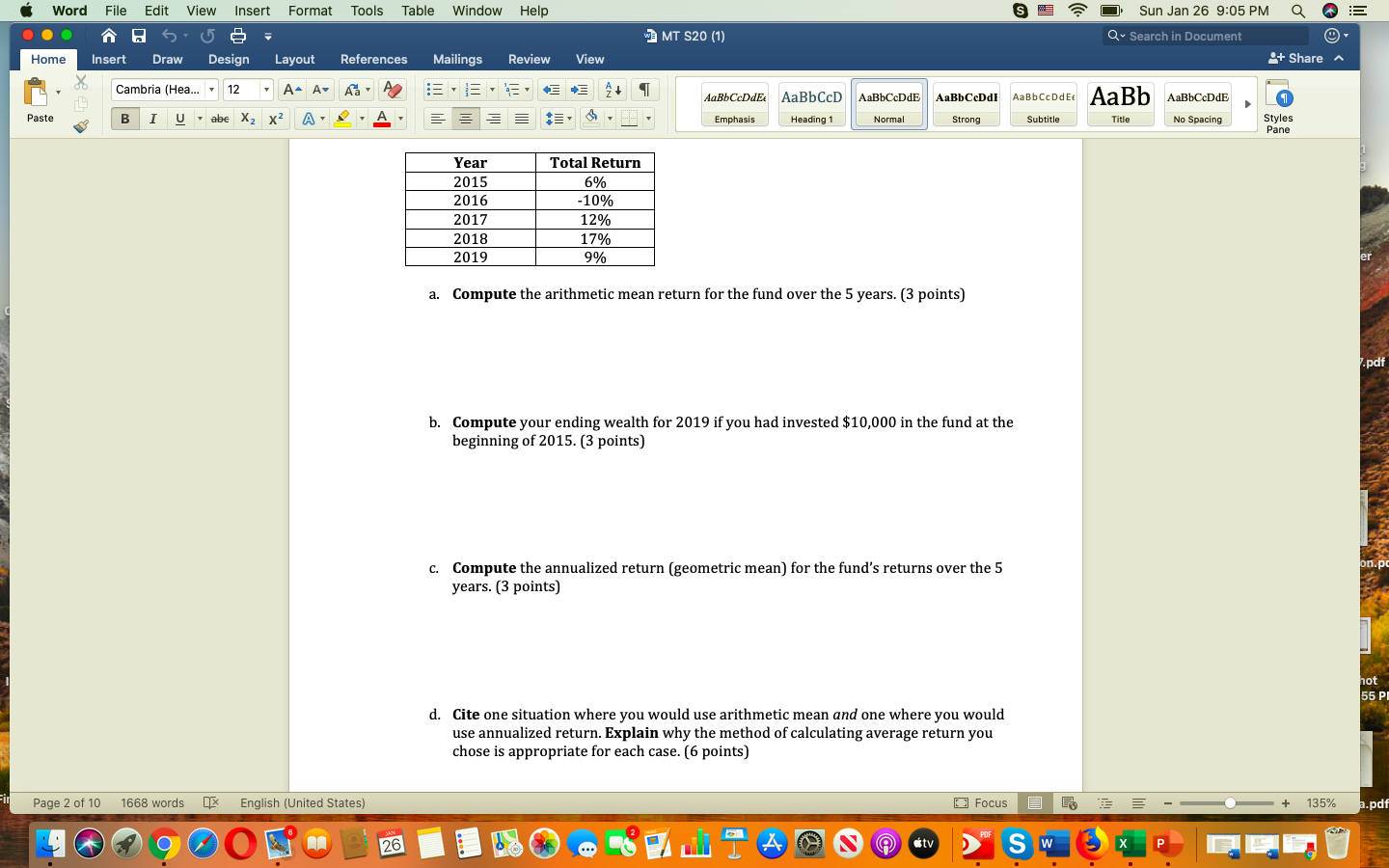
Task: Toggle paragraph marks visibility
Action: [644, 90]
